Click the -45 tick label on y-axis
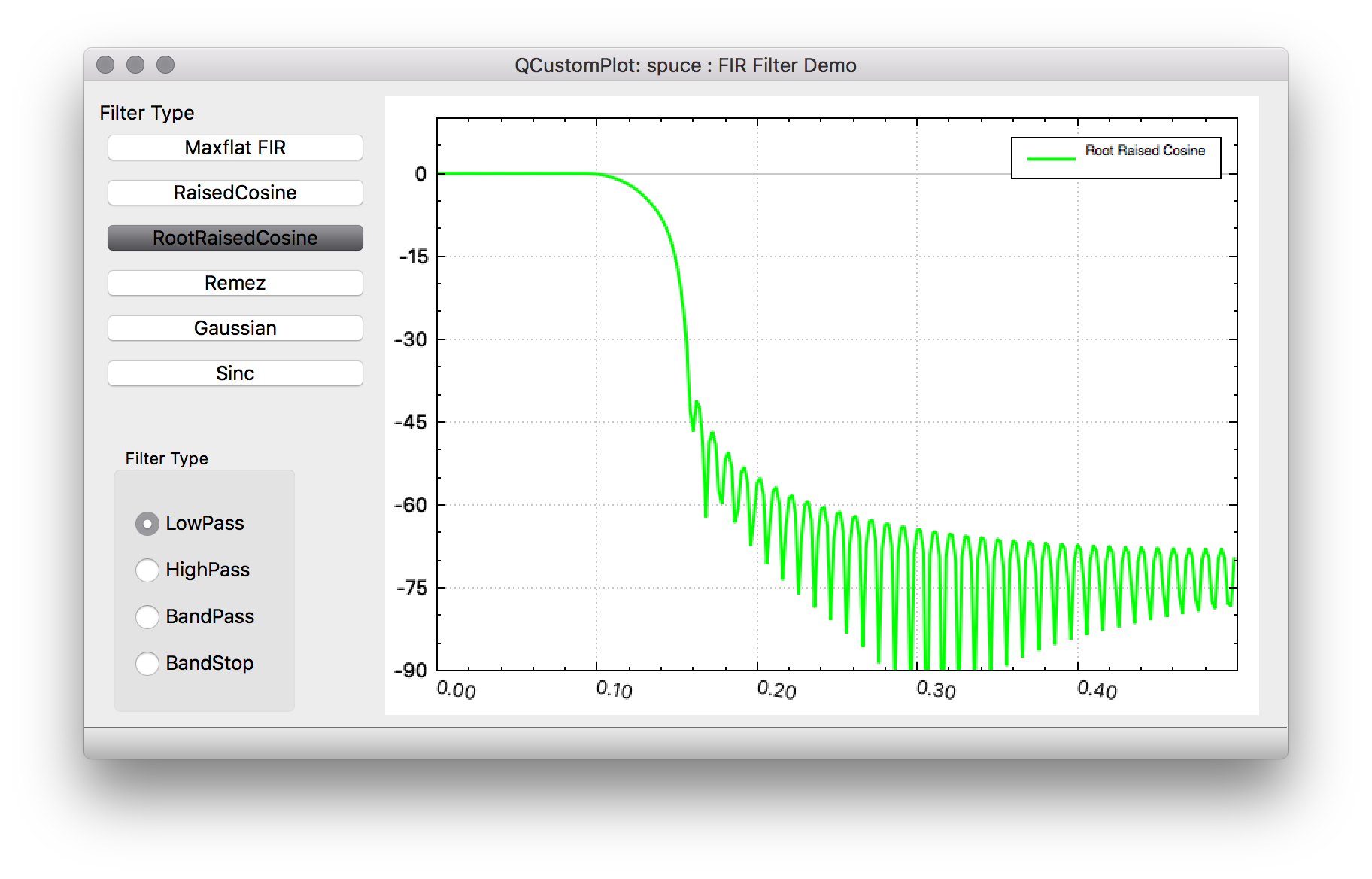Image resolution: width=1372 pixels, height=879 pixels. (x=411, y=422)
